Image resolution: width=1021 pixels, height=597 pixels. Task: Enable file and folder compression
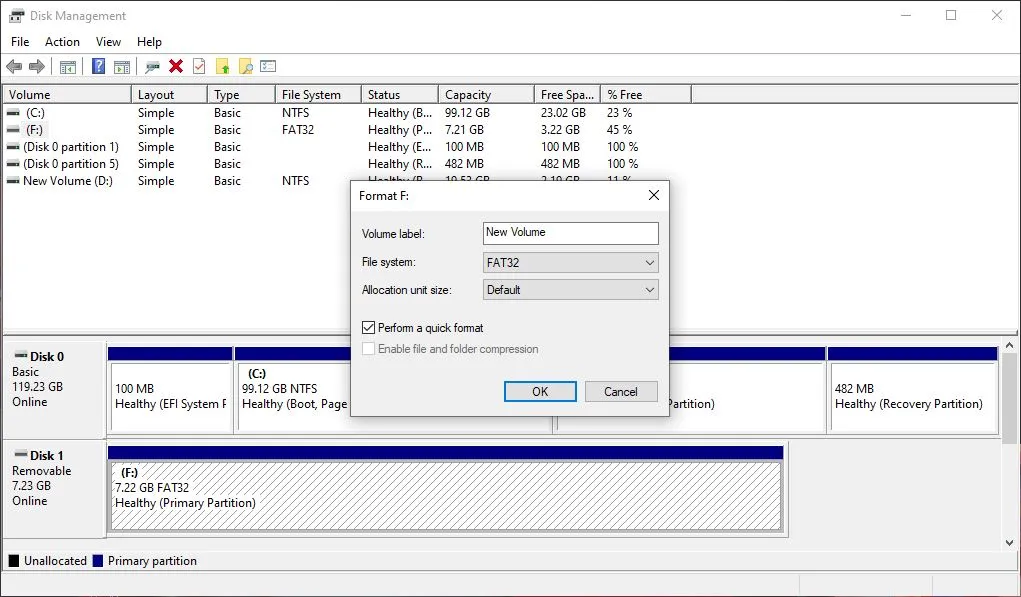tap(368, 348)
